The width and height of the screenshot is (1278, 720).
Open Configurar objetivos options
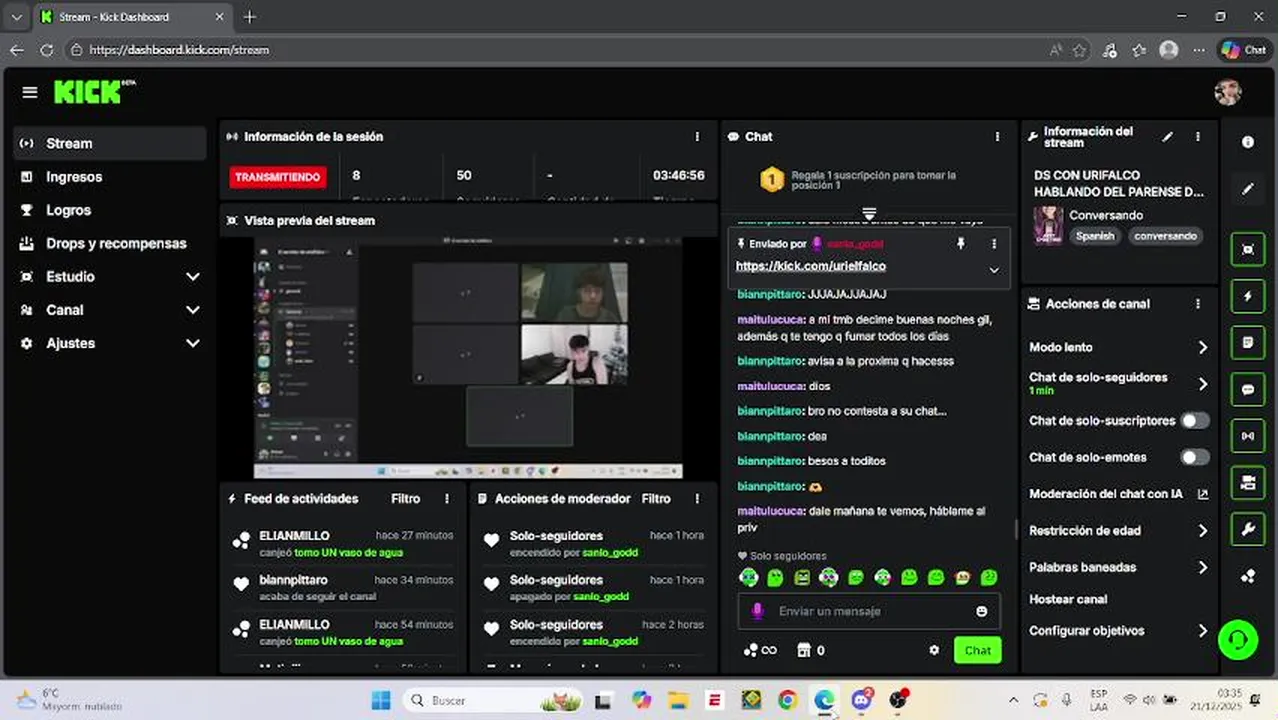1119,631
